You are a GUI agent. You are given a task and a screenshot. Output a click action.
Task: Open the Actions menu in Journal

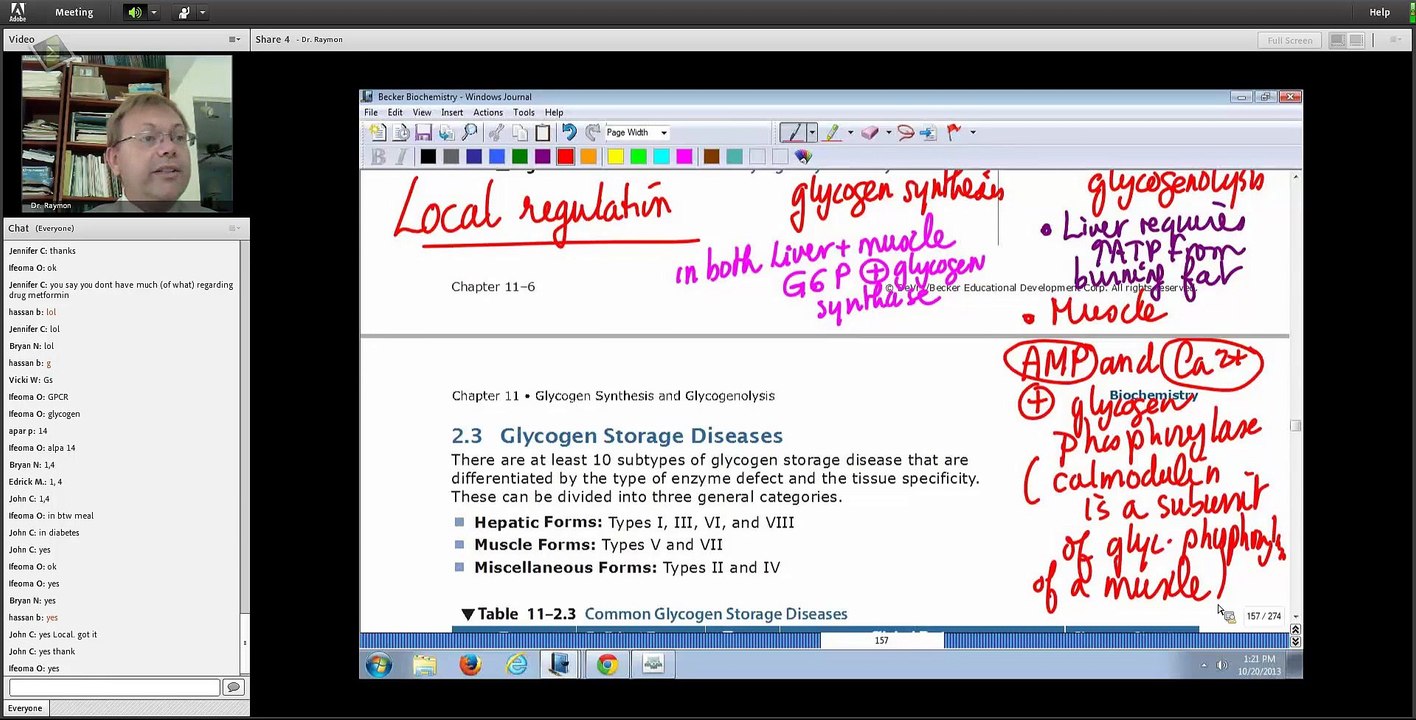click(488, 113)
